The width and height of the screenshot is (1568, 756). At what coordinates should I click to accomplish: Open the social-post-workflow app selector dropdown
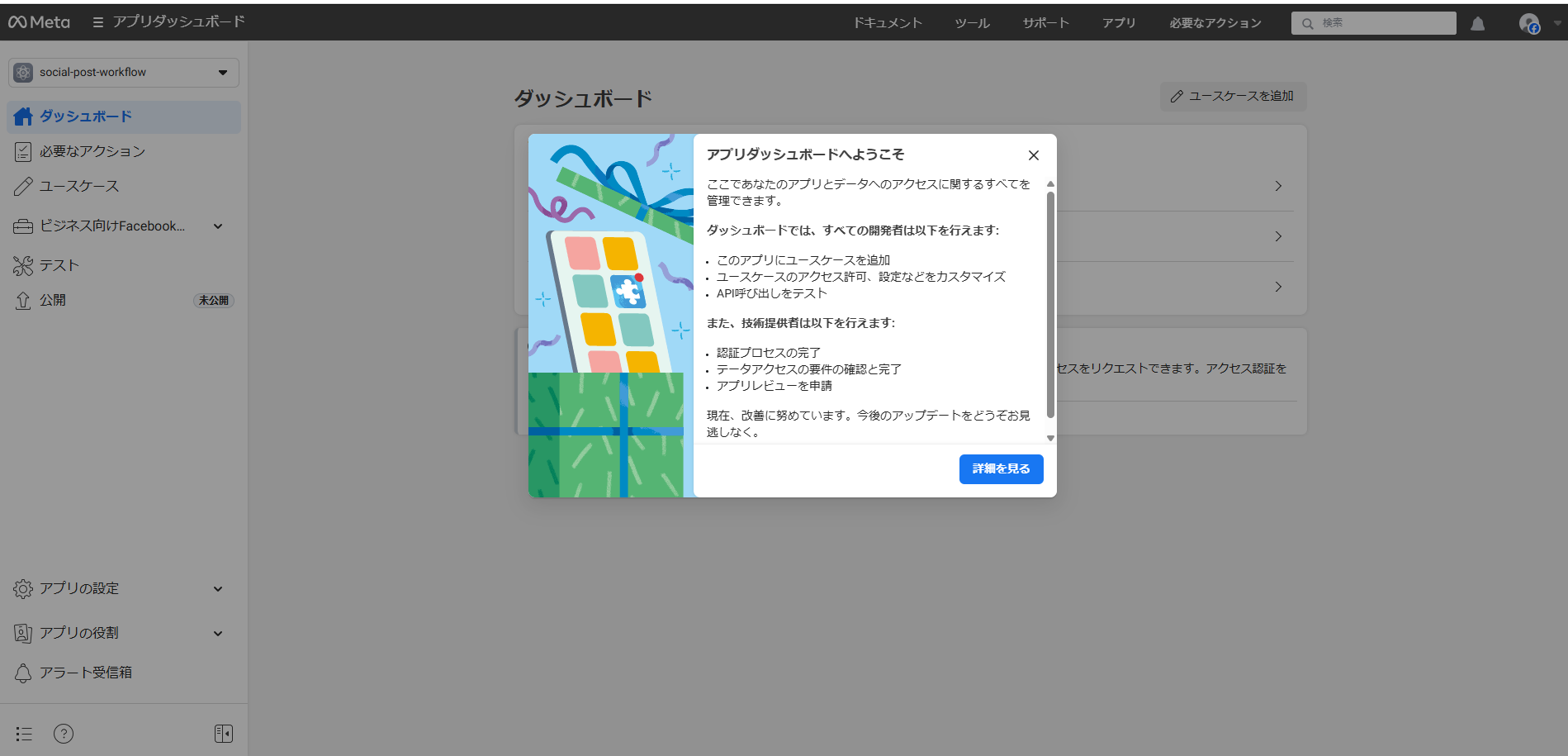[x=124, y=73]
